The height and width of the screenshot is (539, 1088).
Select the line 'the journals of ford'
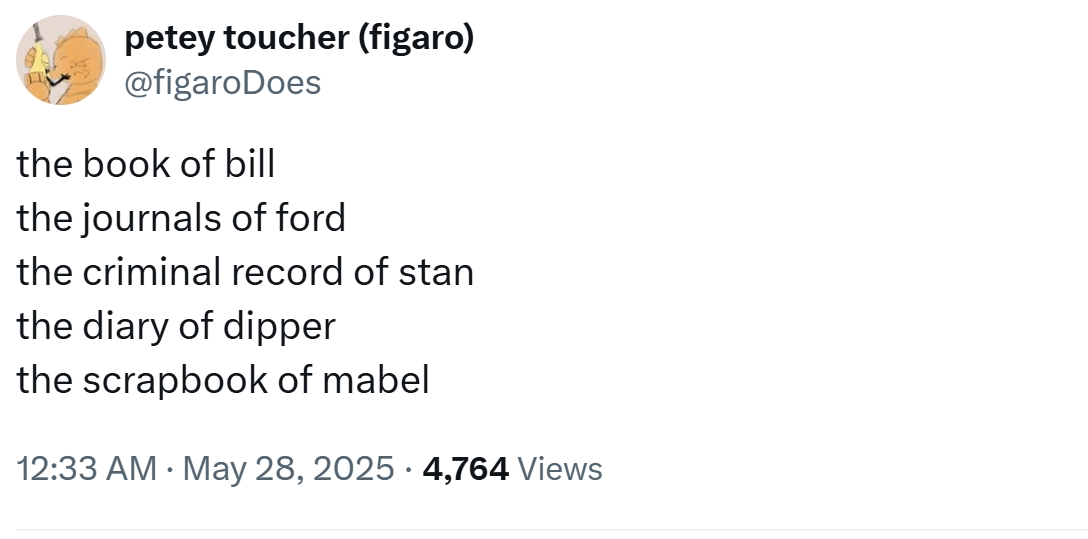click(181, 218)
